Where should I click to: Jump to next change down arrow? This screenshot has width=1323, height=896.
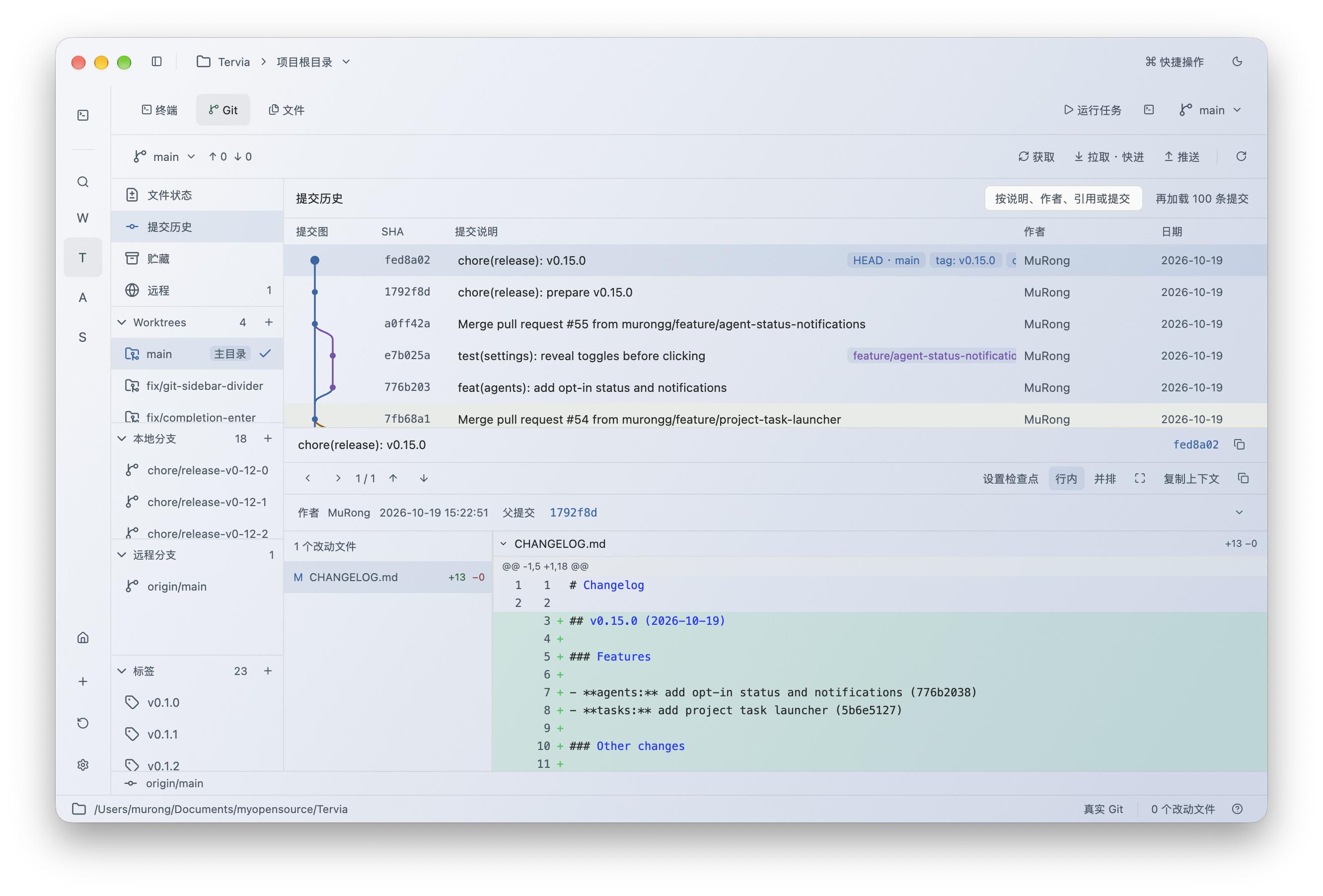tap(424, 479)
